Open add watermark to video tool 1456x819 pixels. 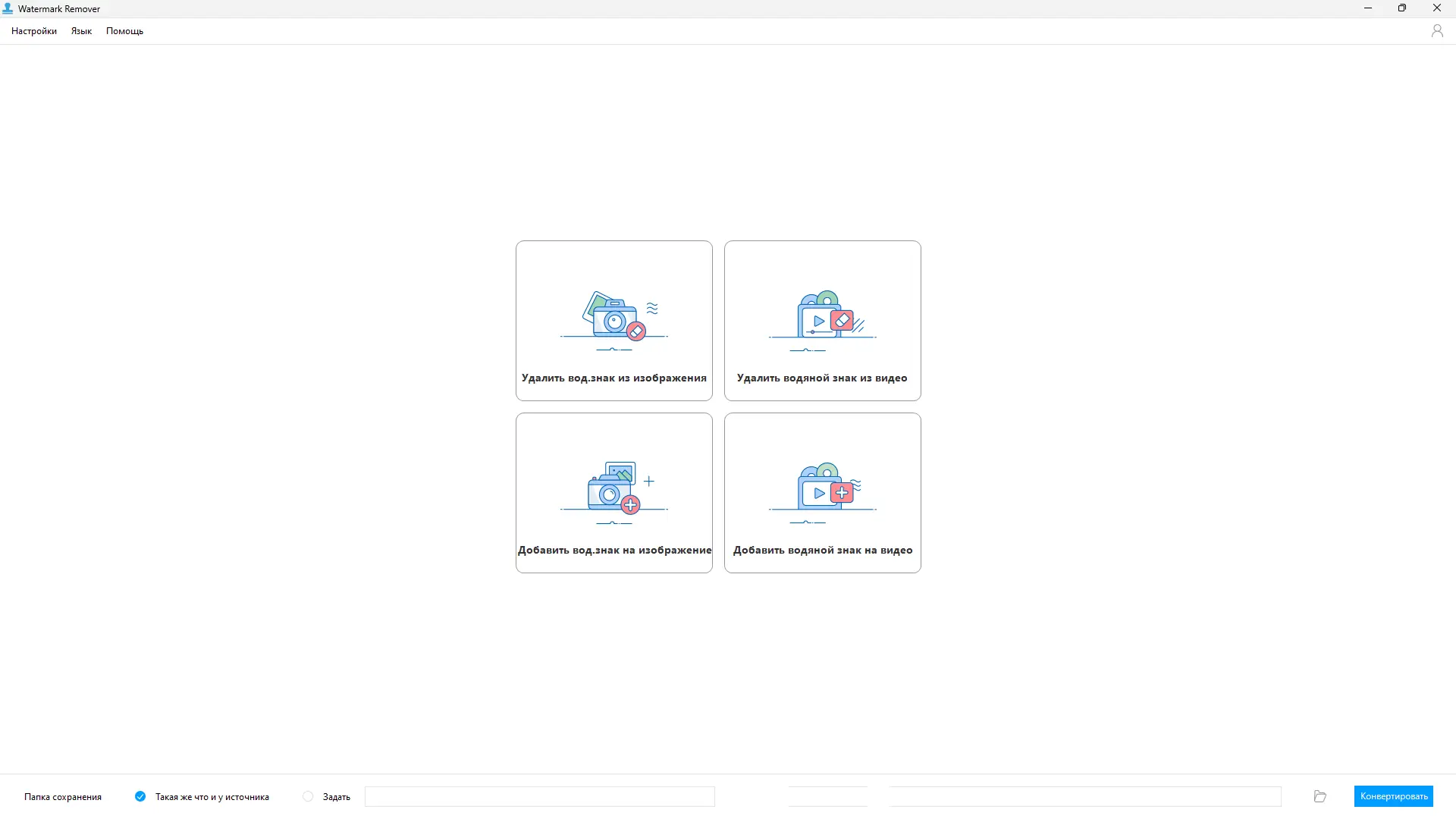[822, 492]
